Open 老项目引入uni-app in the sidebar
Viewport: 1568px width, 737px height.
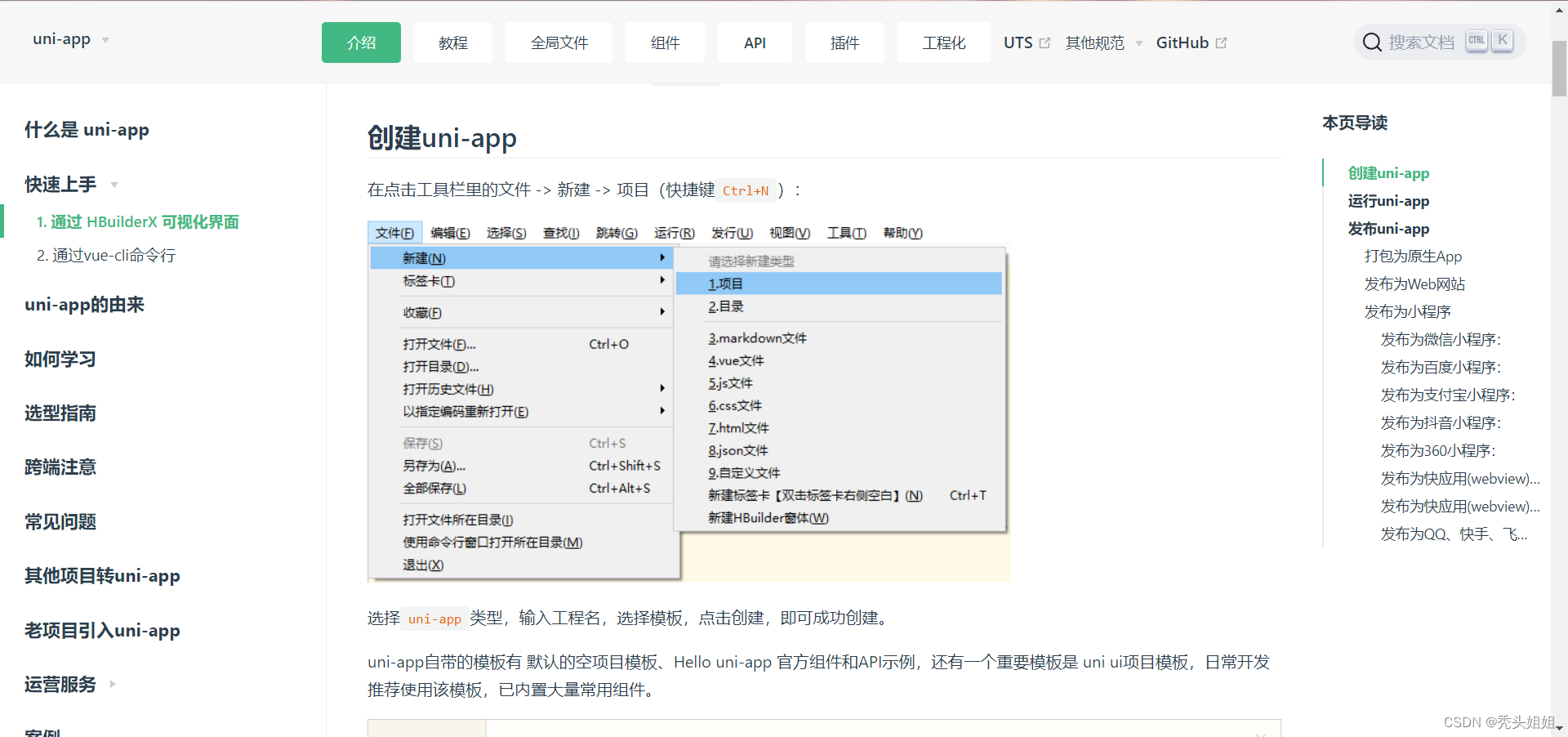(x=102, y=631)
